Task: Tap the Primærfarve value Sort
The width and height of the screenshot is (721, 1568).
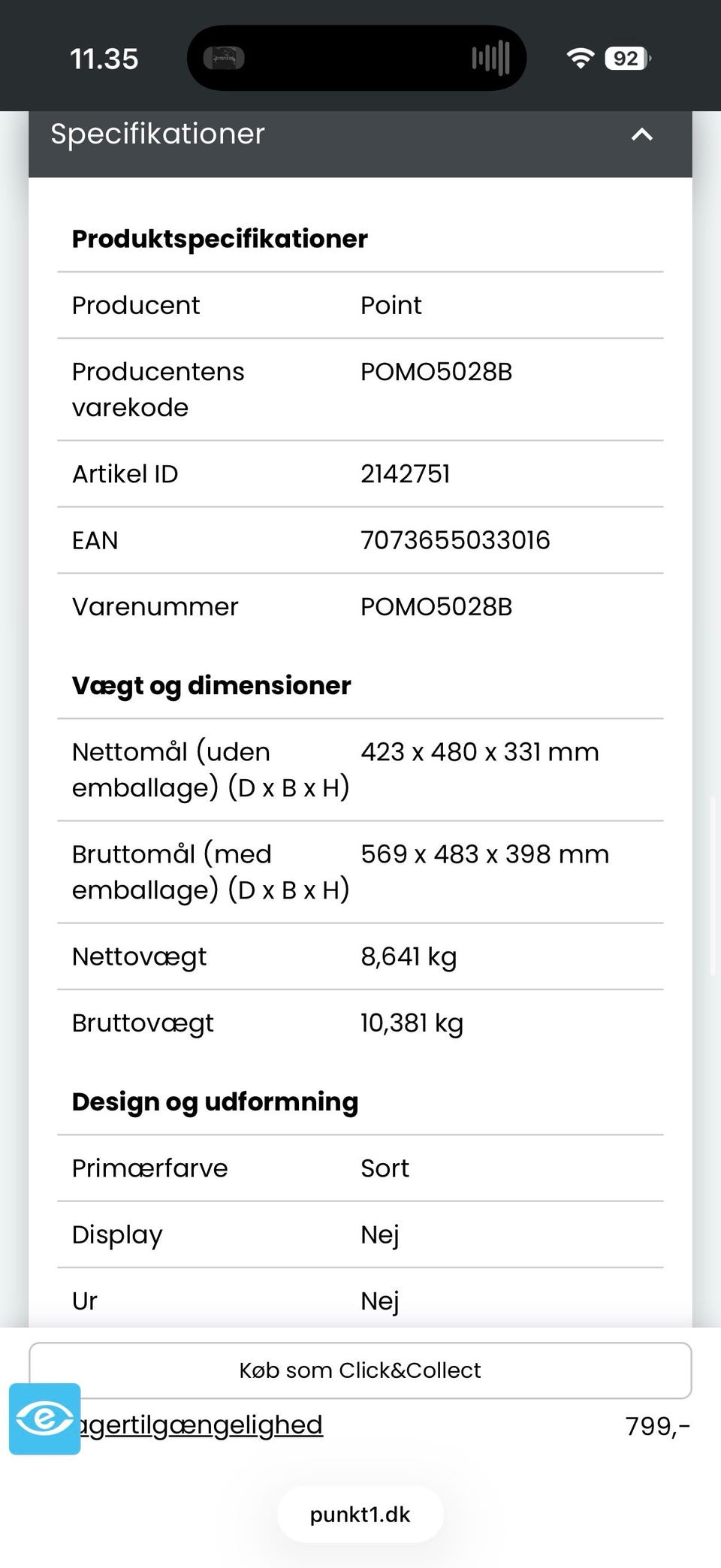Action: (x=385, y=1168)
